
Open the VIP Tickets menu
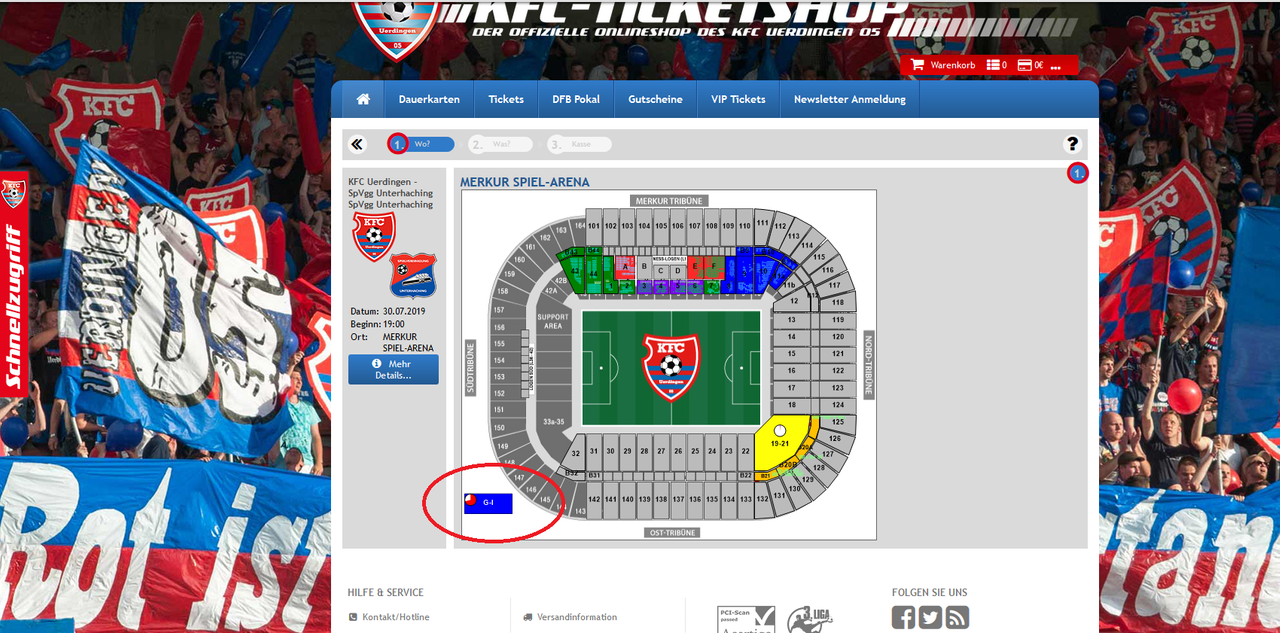coord(738,99)
